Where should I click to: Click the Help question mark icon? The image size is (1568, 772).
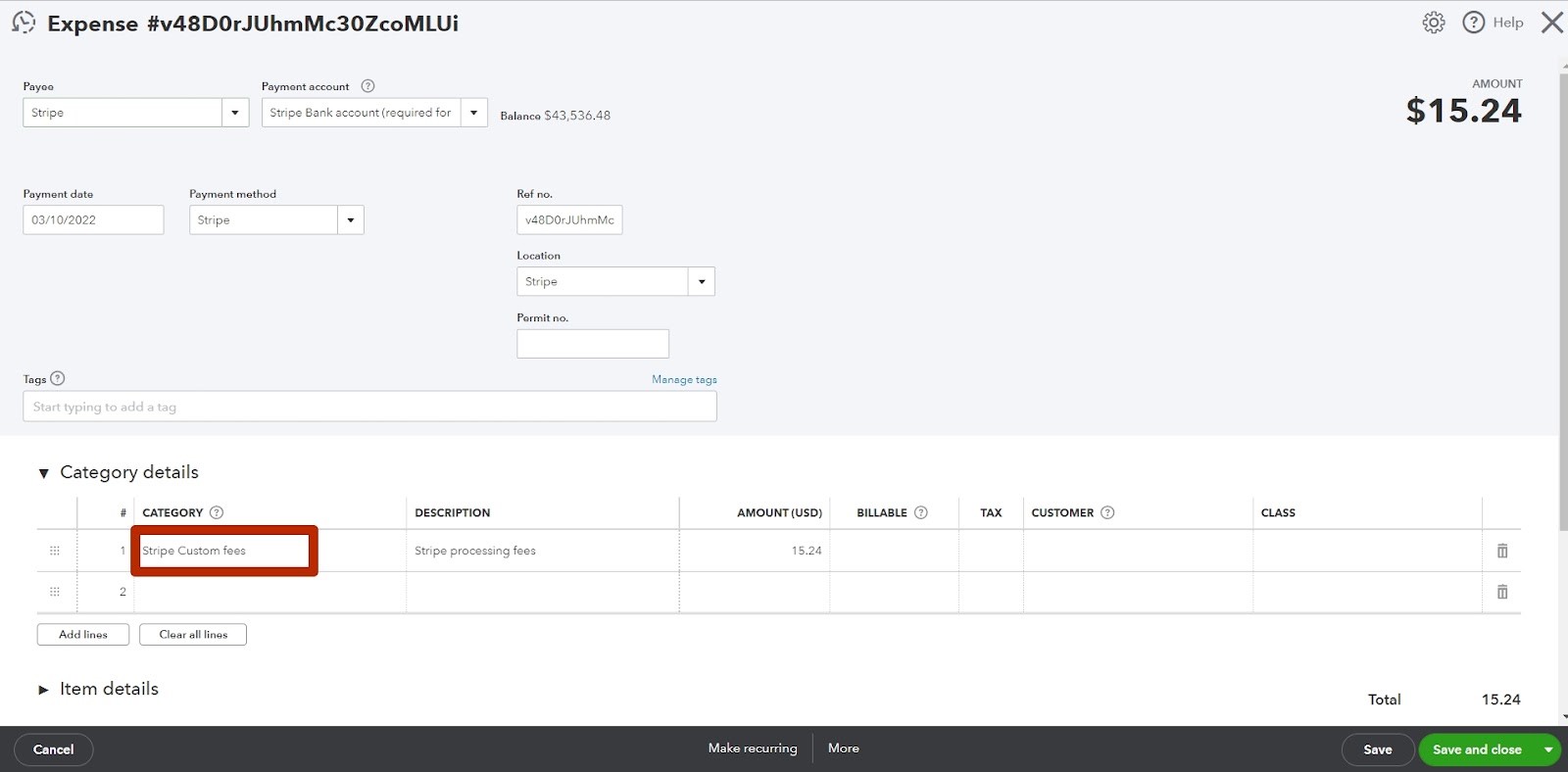(x=1473, y=23)
